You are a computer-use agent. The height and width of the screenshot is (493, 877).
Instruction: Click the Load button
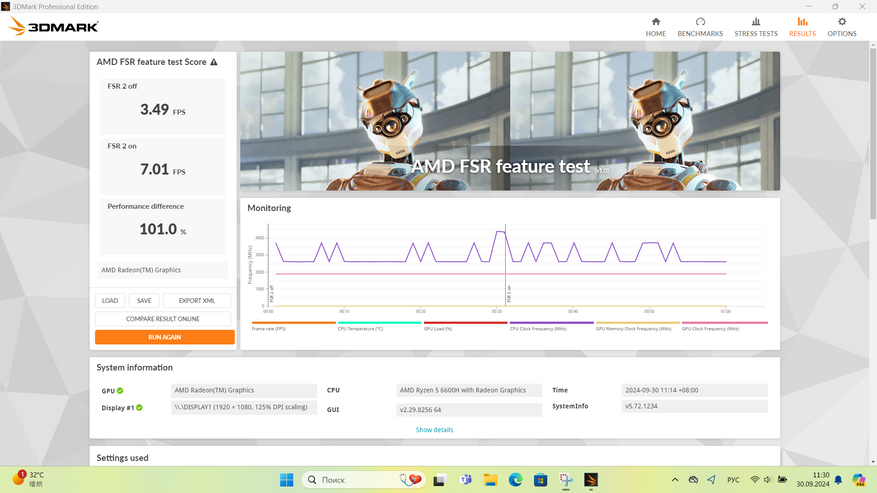pyautogui.click(x=110, y=301)
